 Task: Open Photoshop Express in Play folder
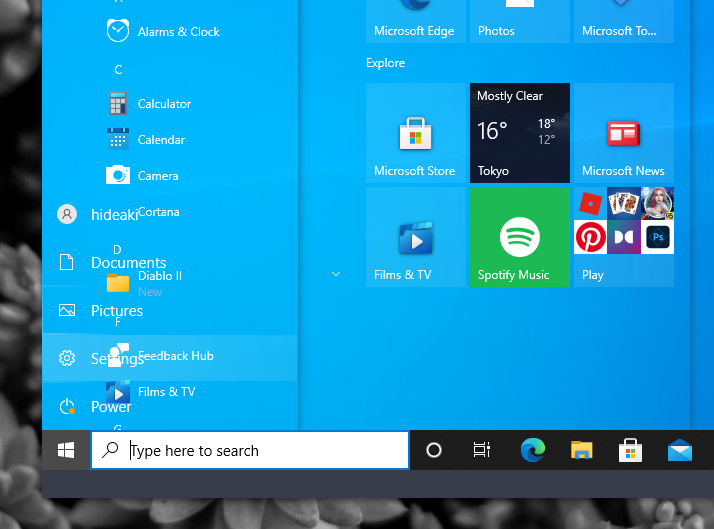tap(658, 237)
